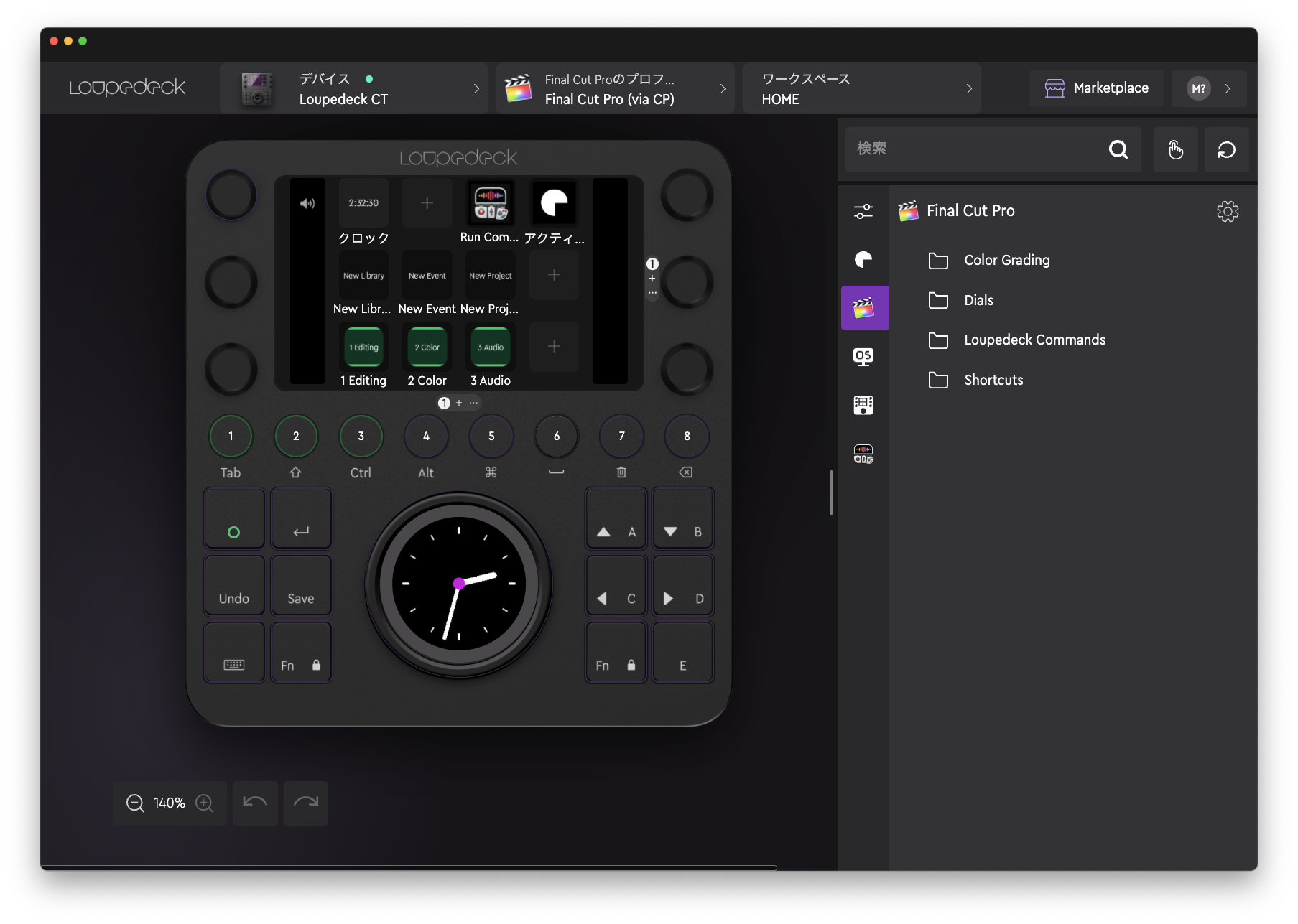Viewport: 1298px width, 924px height.
Task: Select the keypad device sidebar icon
Action: (863, 406)
